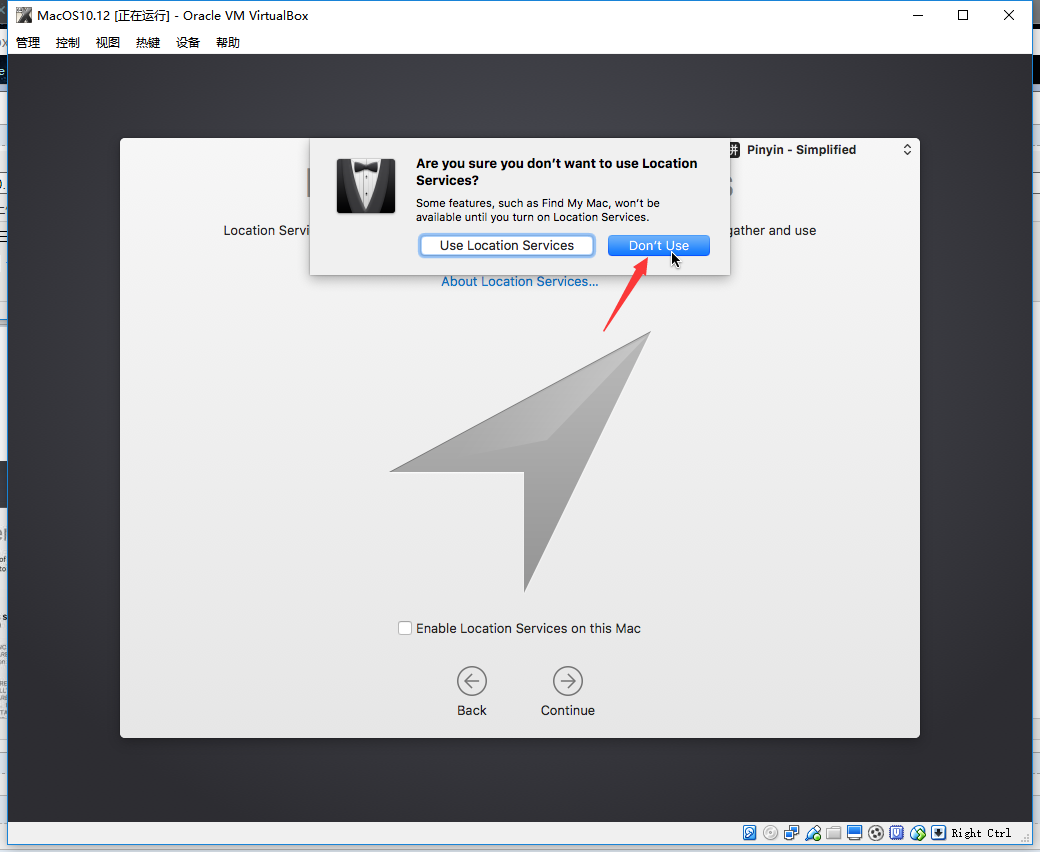Image resolution: width=1040 pixels, height=852 pixels.
Task: Open the 管理 menu
Action: pos(28,42)
